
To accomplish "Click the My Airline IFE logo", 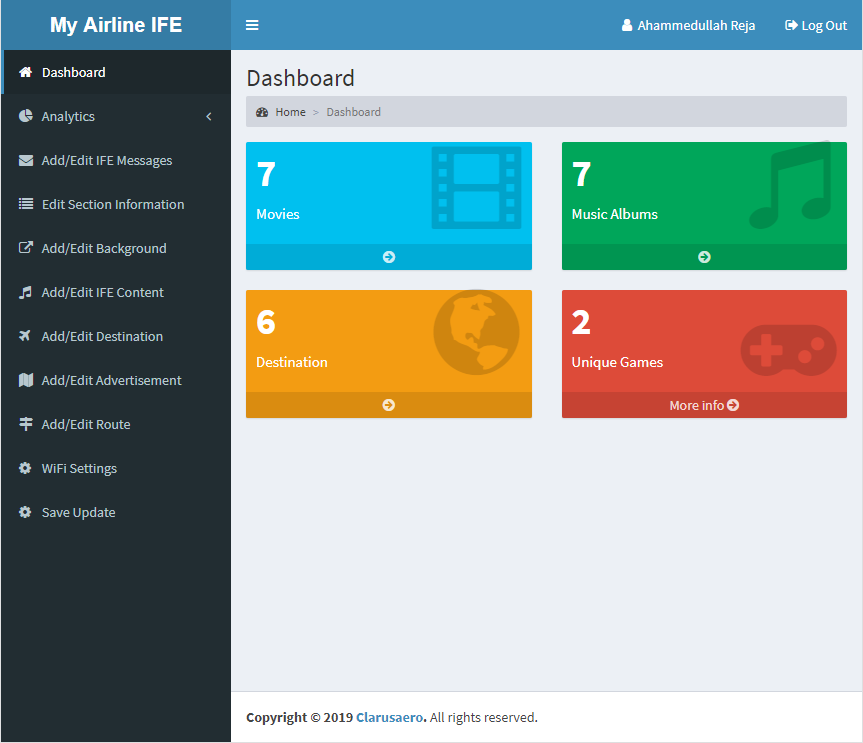I will 116,25.
